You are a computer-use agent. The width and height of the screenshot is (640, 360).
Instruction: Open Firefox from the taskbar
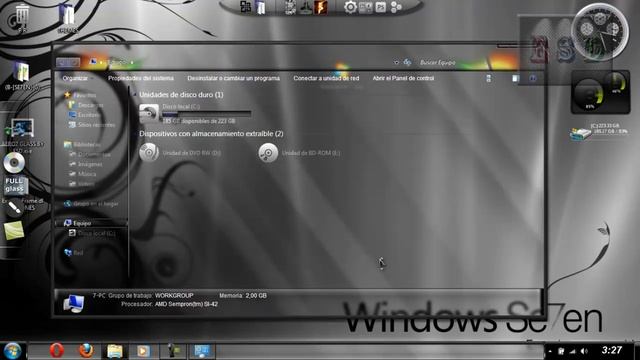pyautogui.click(x=86, y=351)
